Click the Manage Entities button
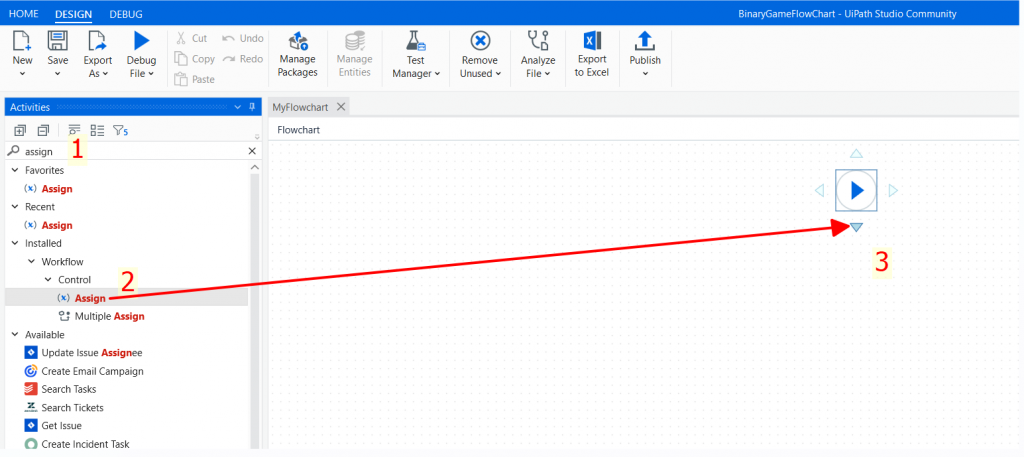This screenshot has height=457, width=1024. (x=355, y=55)
